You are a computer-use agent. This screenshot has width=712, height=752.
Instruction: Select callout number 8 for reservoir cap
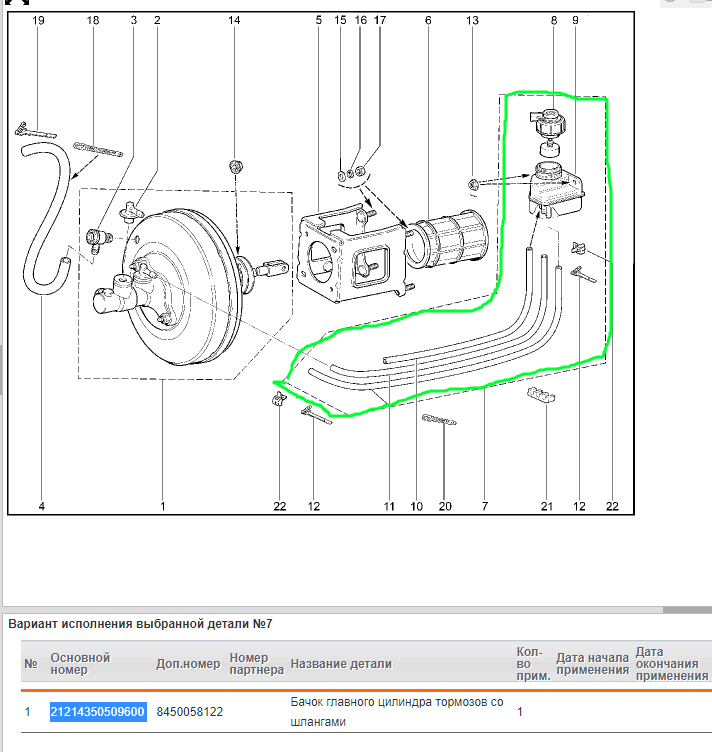[x=554, y=21]
